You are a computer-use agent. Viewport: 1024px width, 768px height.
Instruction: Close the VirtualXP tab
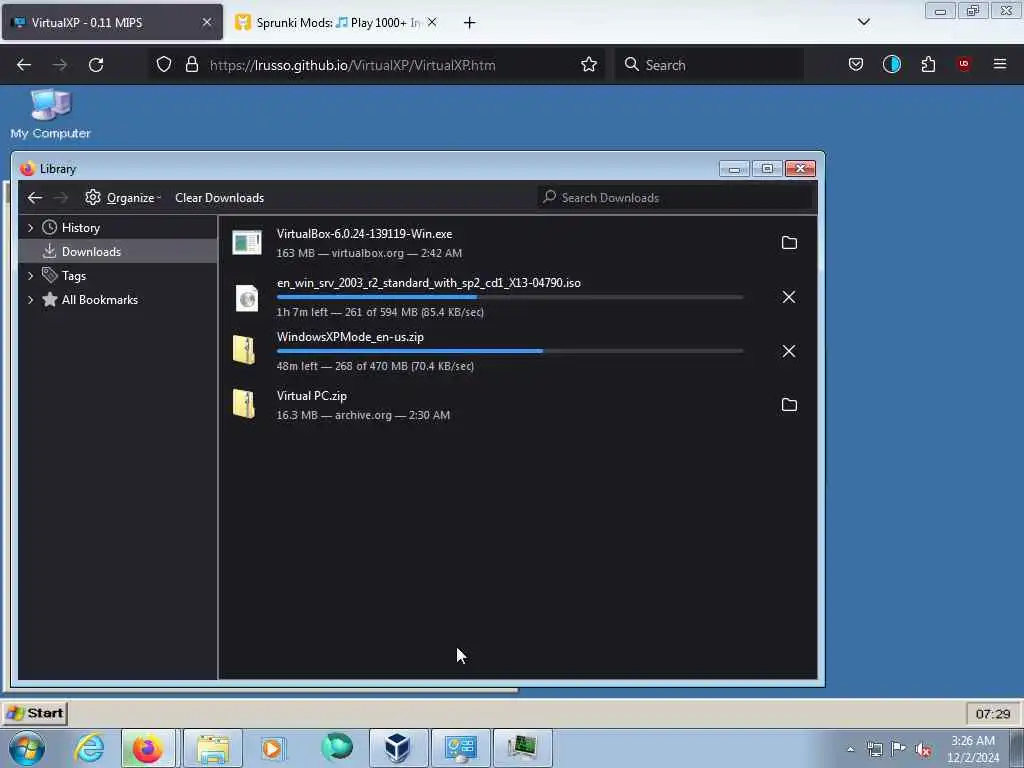(x=207, y=23)
